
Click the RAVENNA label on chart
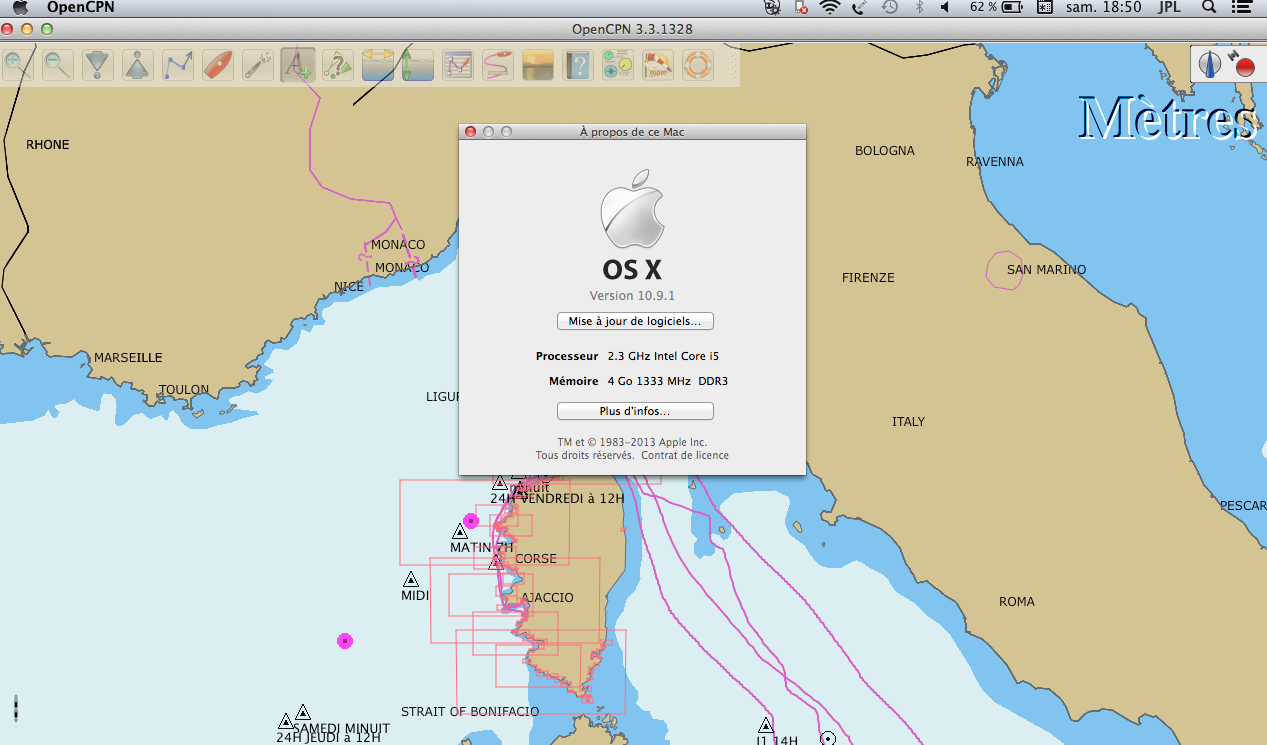coord(995,162)
